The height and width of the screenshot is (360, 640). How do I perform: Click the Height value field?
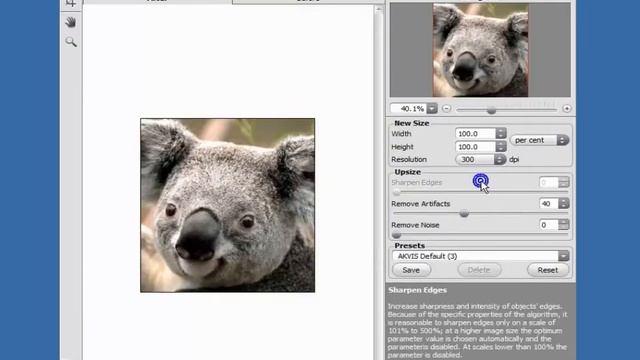(476, 147)
